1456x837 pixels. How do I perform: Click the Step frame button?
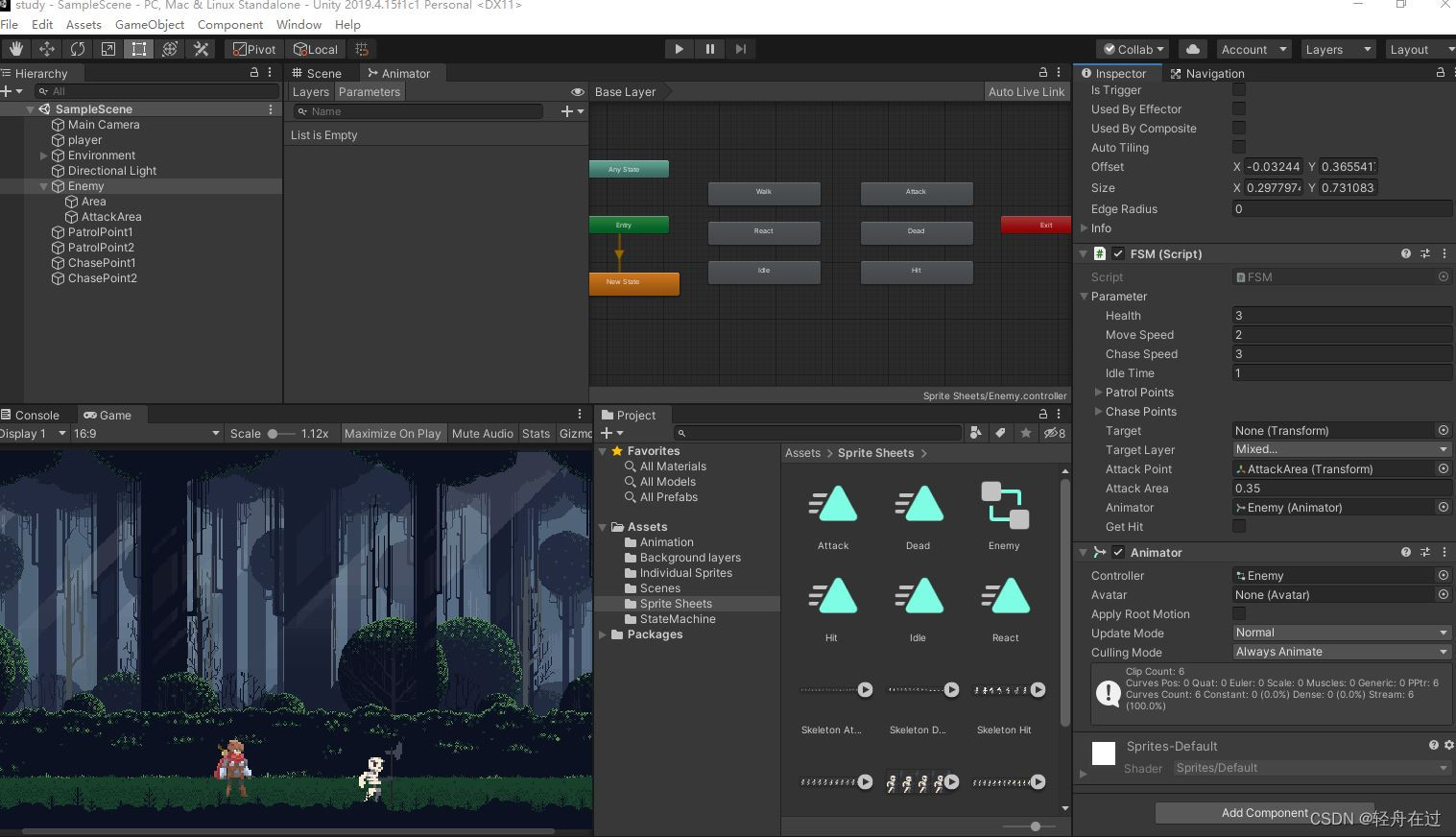740,49
